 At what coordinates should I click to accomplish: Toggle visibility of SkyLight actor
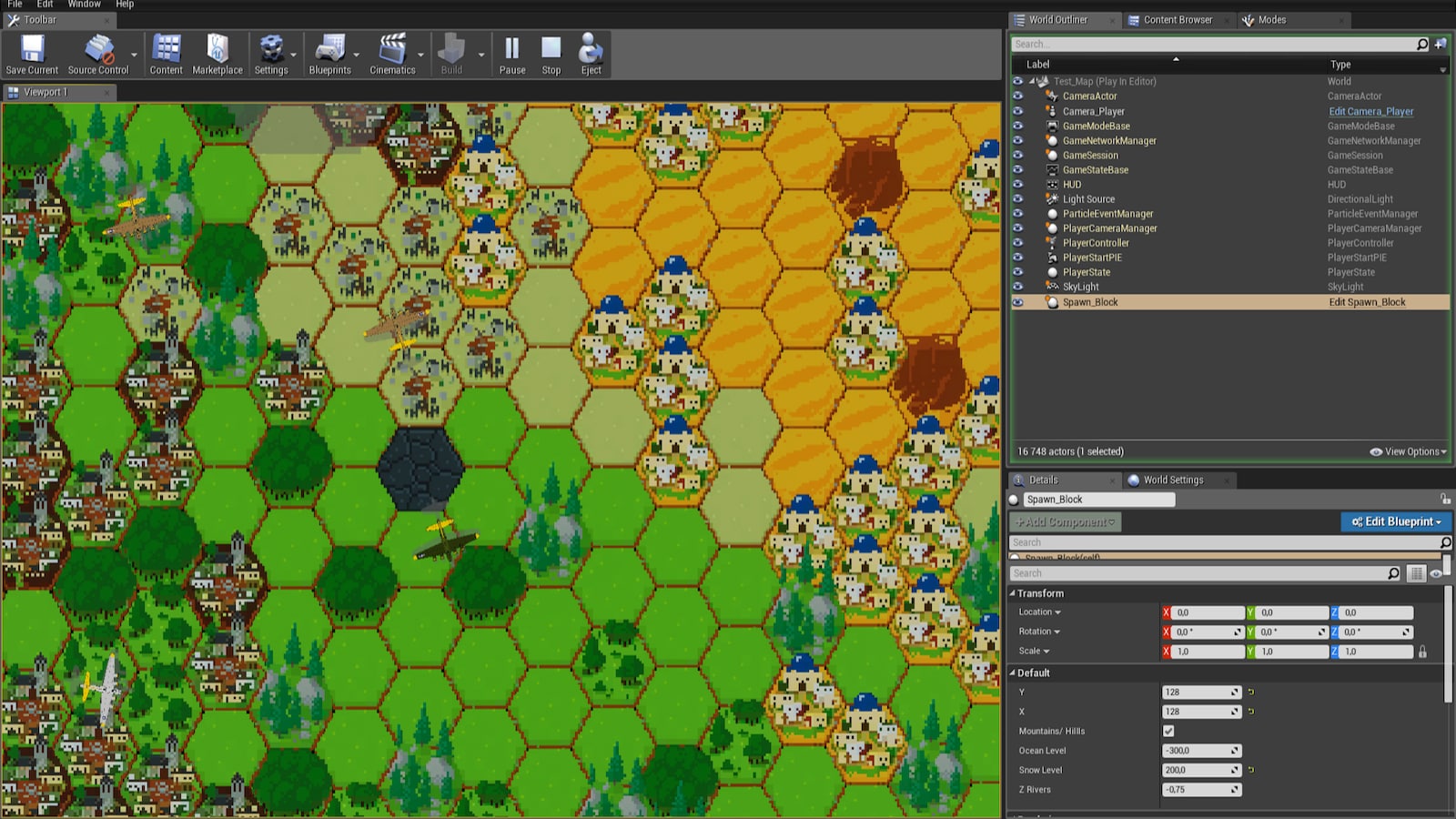[1017, 287]
